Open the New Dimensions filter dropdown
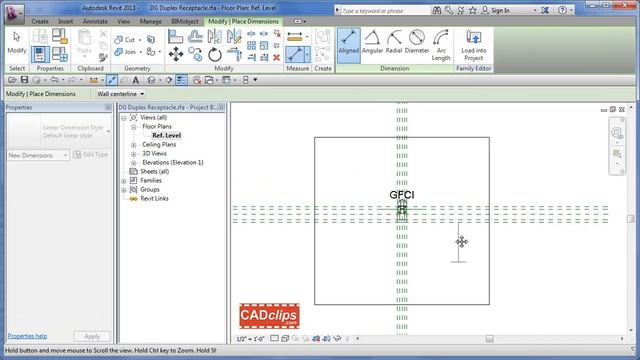Viewport: 640px width, 360px height. pos(38,156)
